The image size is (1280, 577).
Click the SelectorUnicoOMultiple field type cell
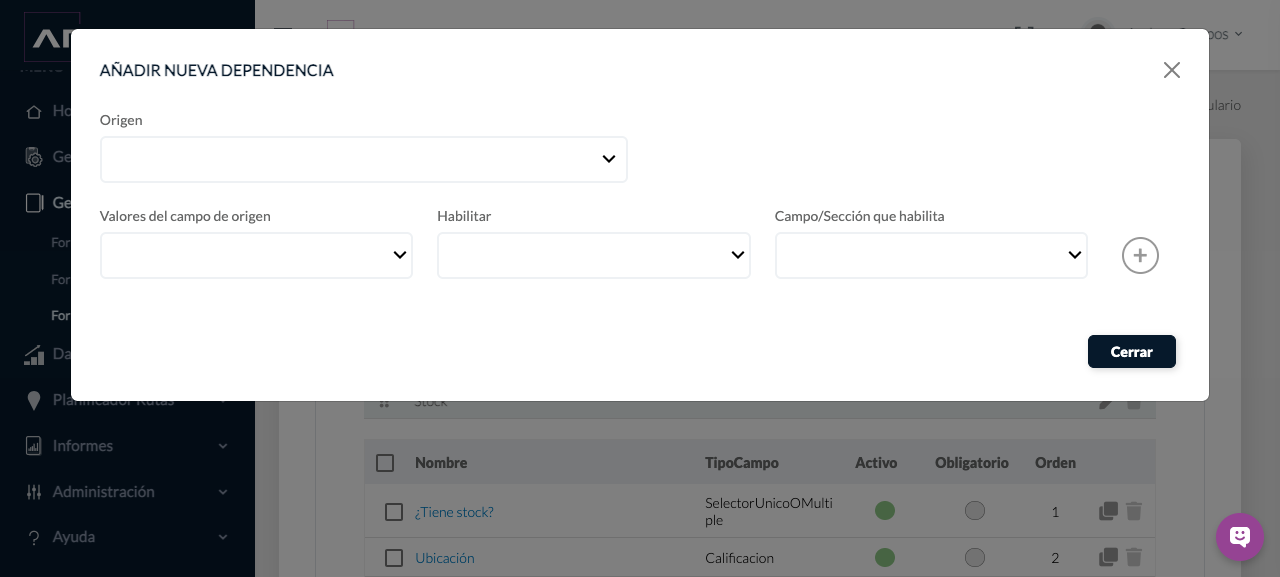[769, 512]
